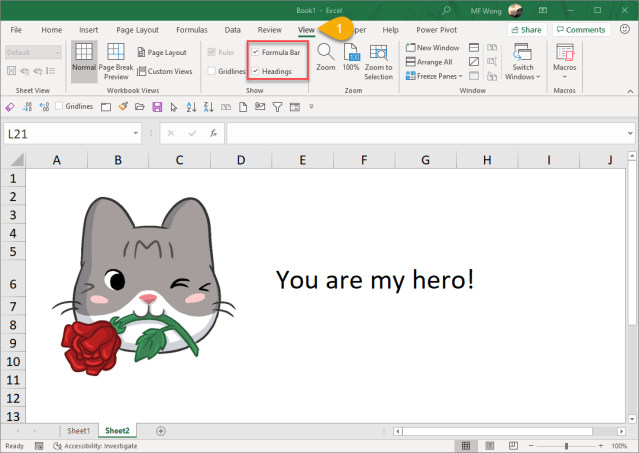This screenshot has height=453, width=639.
Task: Open the File tab
Action: pyautogui.click(x=16, y=30)
